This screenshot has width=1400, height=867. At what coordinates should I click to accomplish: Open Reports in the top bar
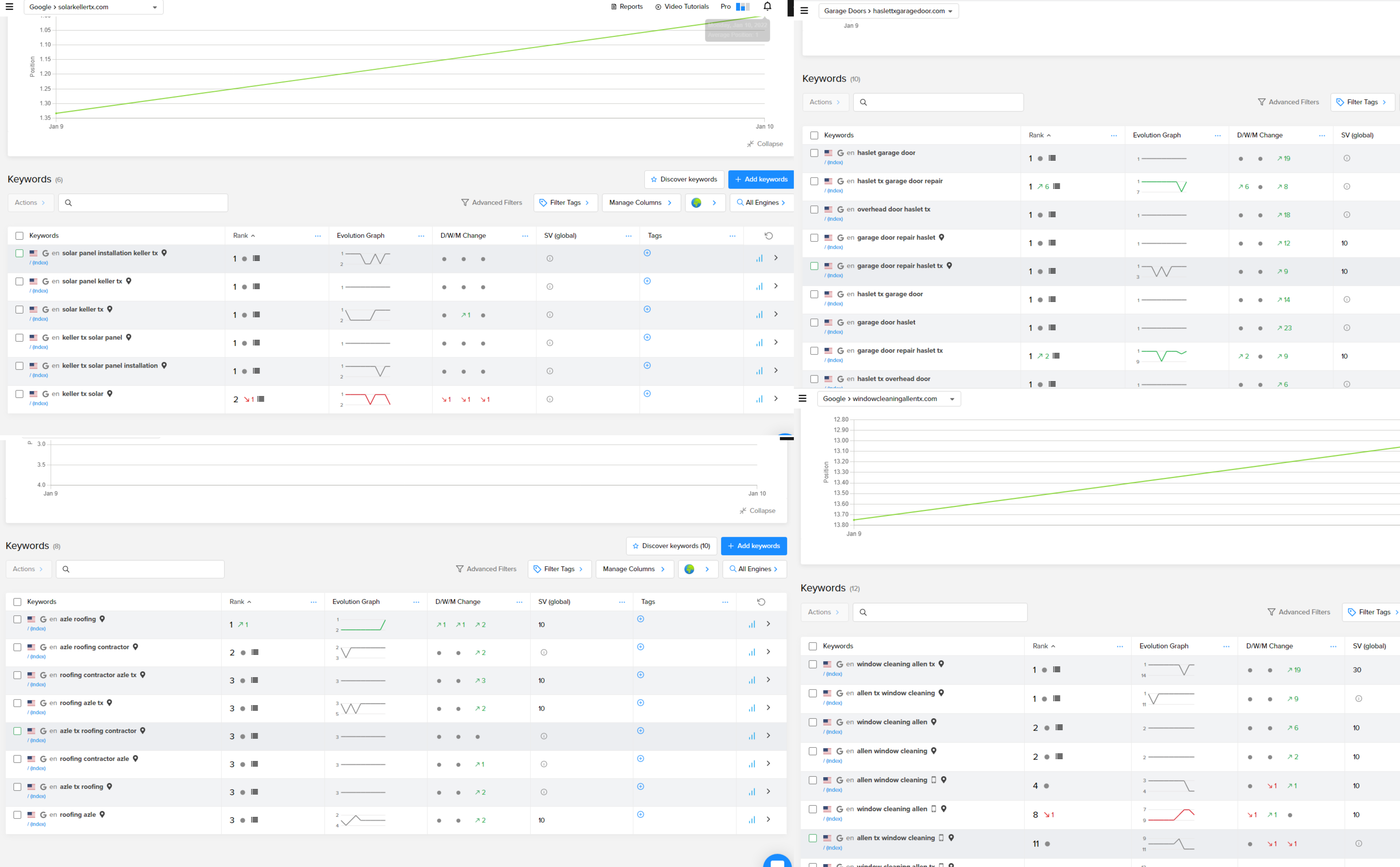[626, 7]
